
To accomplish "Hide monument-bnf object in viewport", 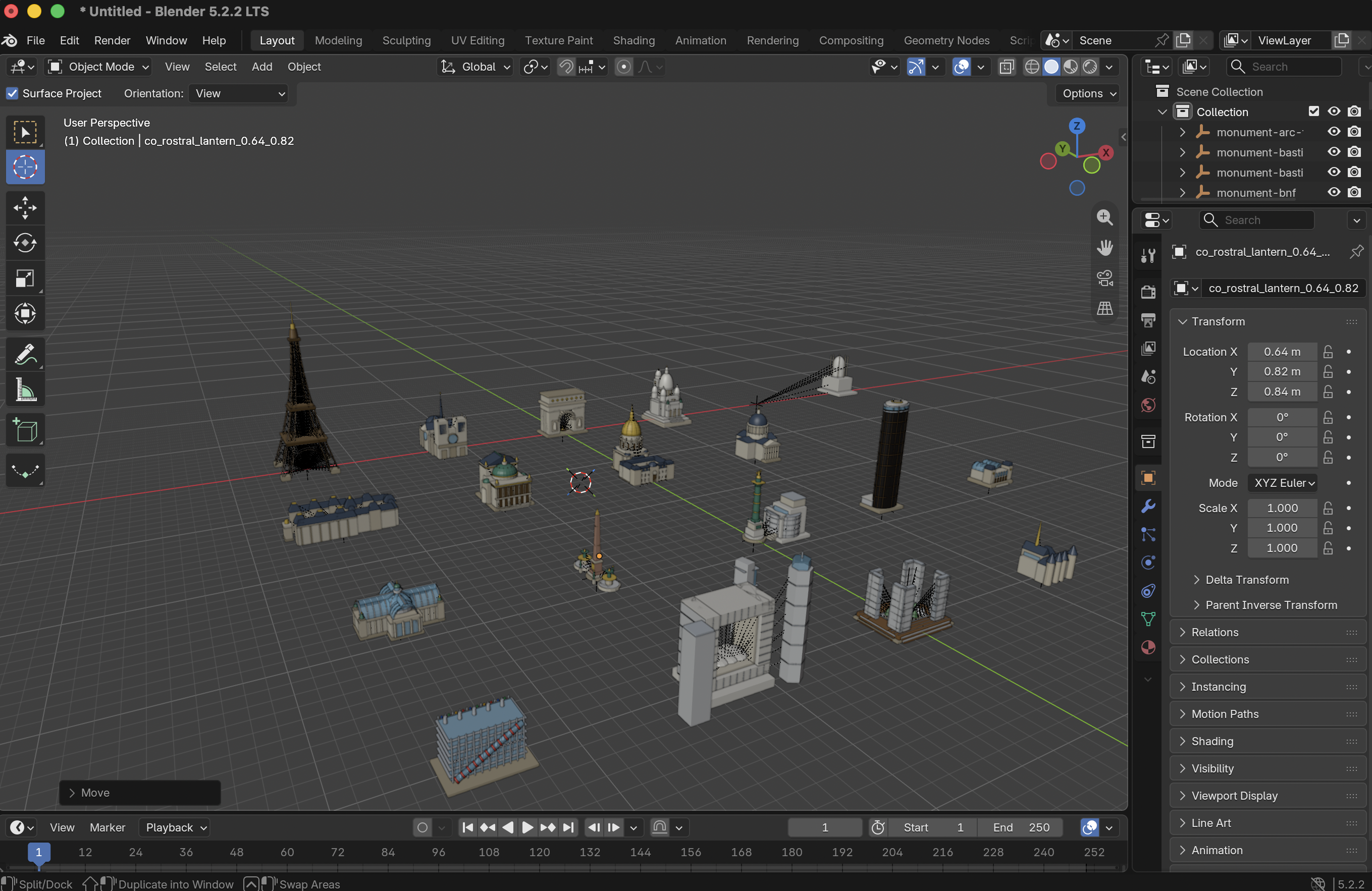I will (x=1333, y=193).
